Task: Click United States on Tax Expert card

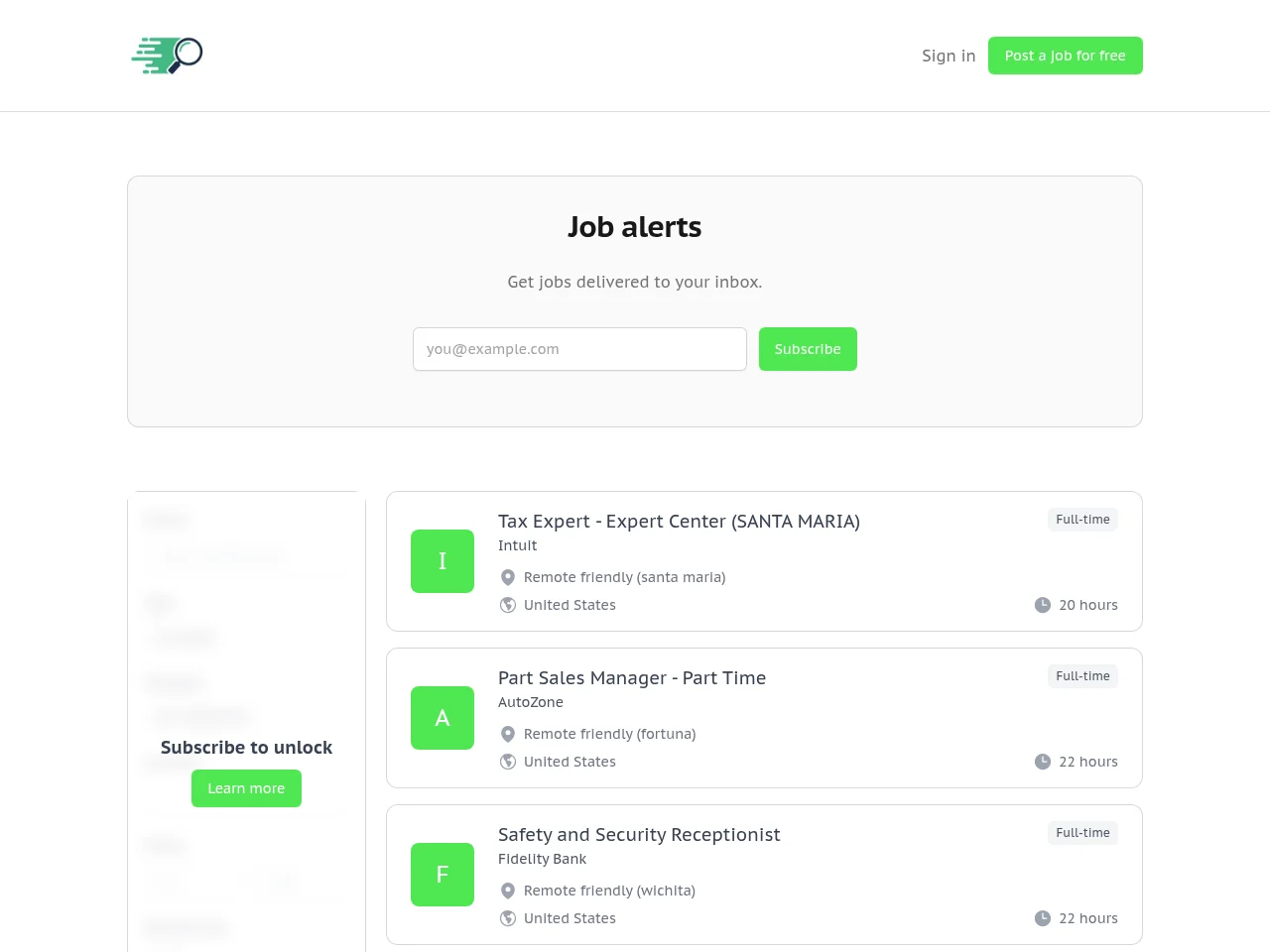Action: tap(570, 605)
